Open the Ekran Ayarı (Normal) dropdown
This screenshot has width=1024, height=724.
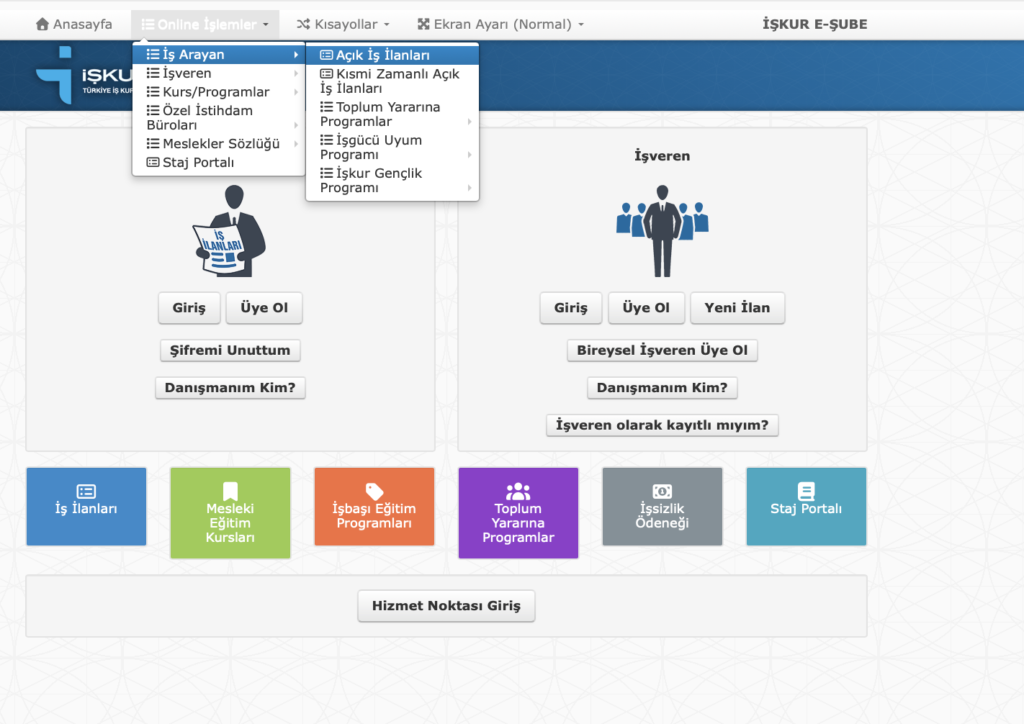pos(500,24)
